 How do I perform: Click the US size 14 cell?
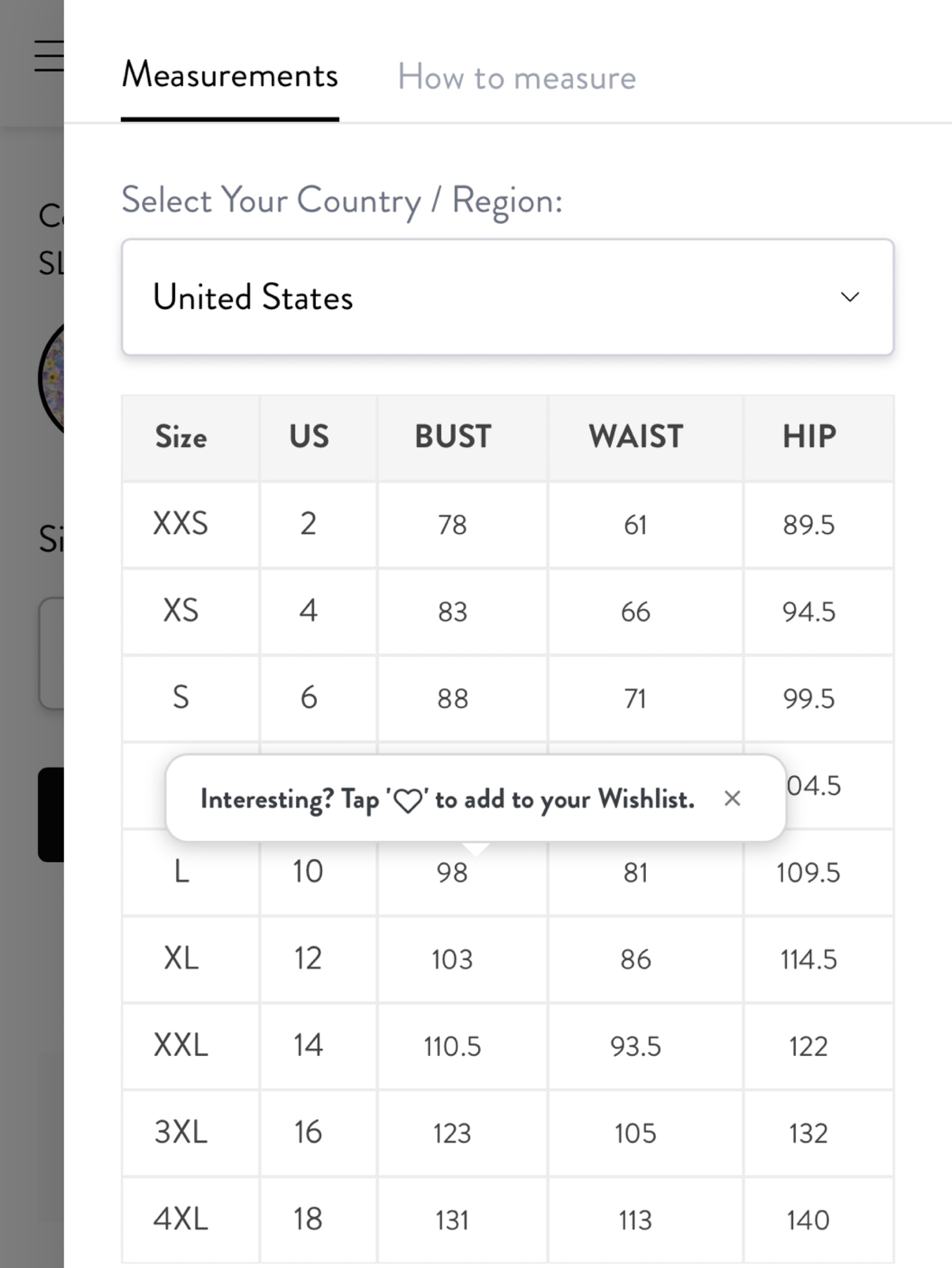308,1045
